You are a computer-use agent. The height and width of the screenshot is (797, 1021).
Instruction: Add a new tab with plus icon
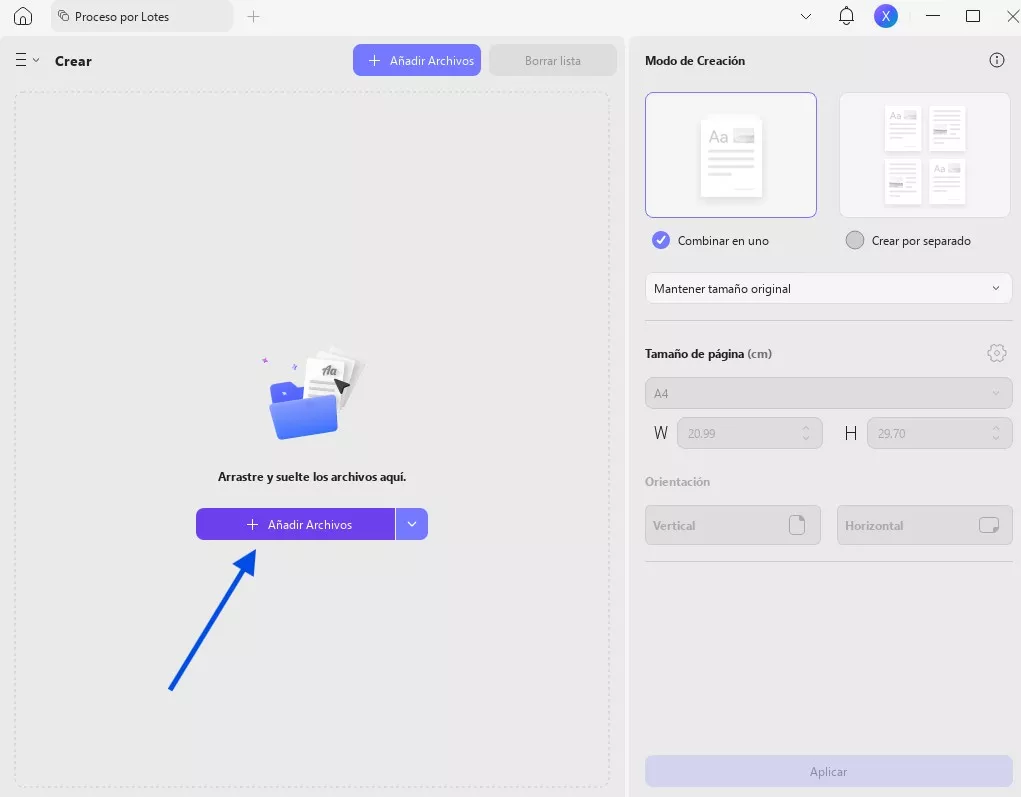[x=253, y=16]
